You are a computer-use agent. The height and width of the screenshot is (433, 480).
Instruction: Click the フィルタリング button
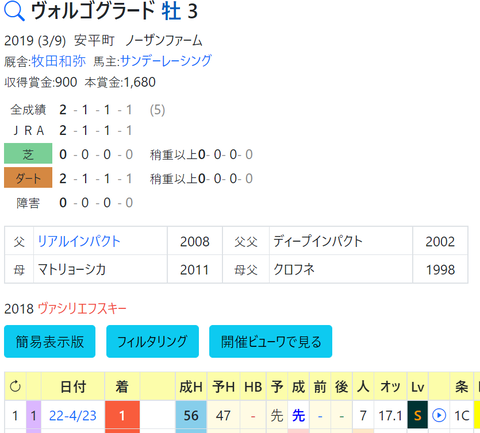(x=152, y=342)
